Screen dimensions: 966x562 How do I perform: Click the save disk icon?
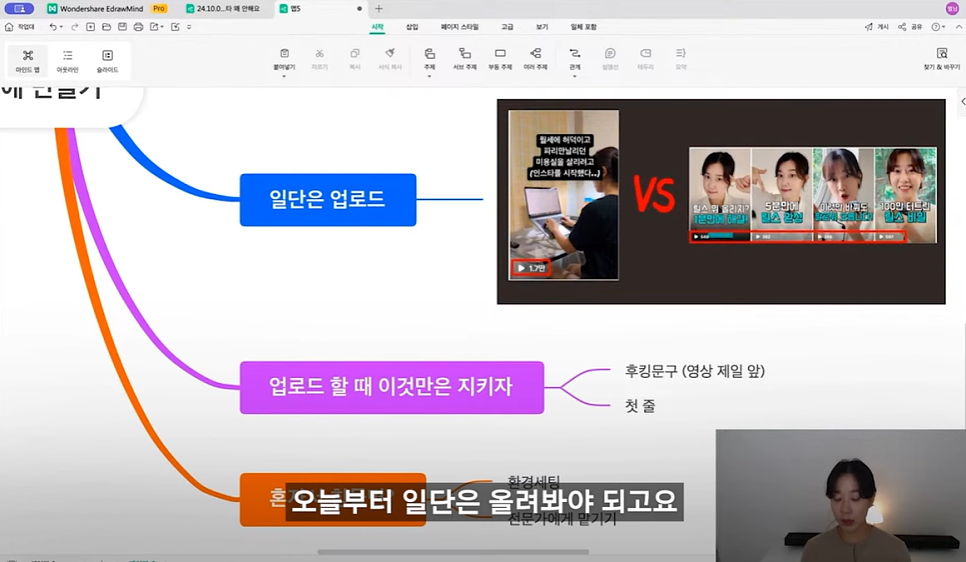[x=123, y=27]
